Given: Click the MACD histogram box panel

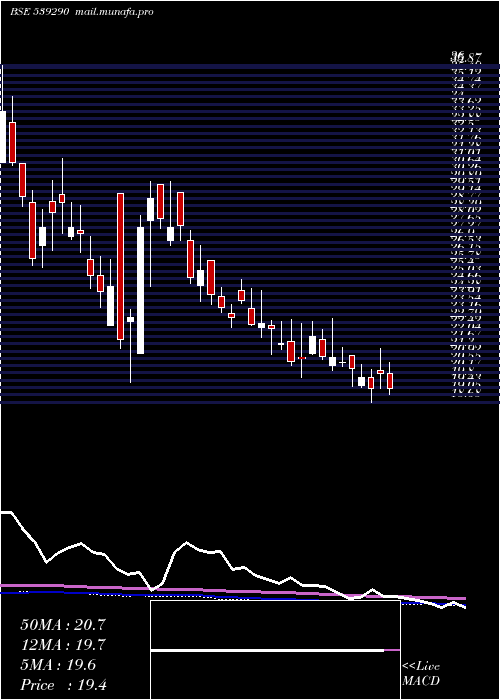Looking at the screenshot, I should [x=275, y=650].
